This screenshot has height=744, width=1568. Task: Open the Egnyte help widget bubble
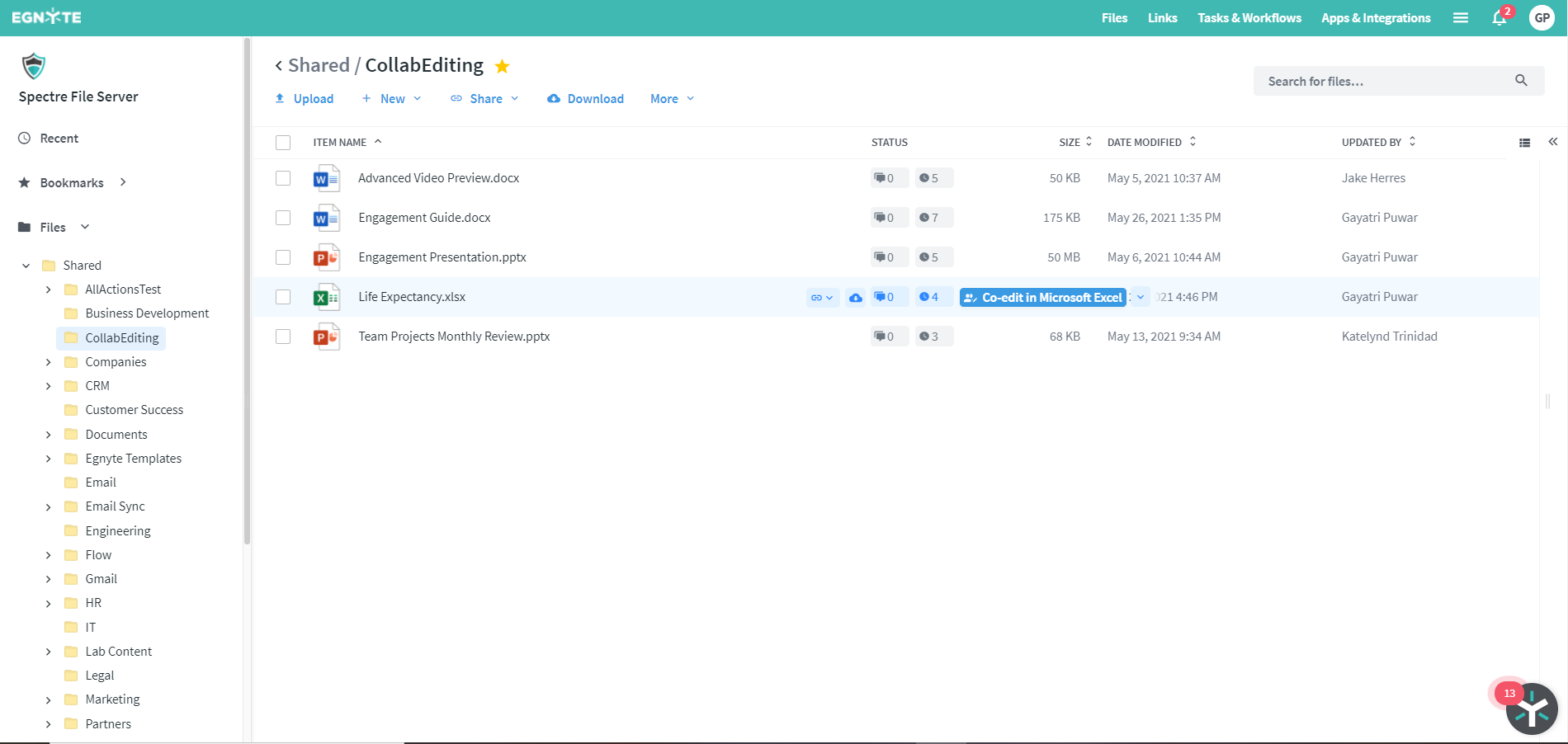[x=1531, y=709]
